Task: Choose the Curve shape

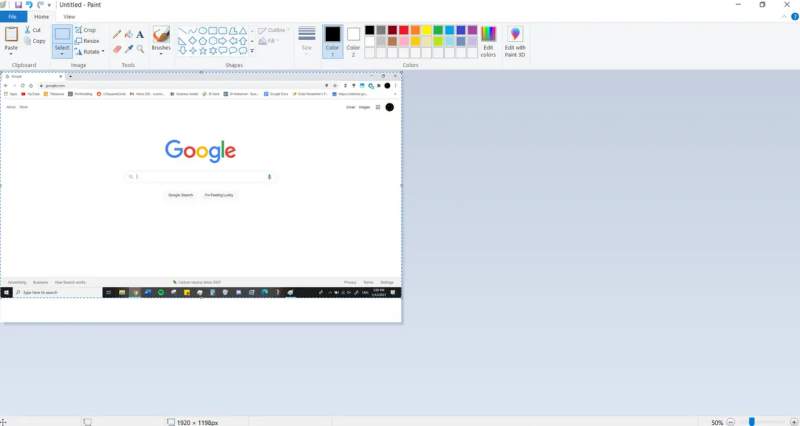Action: click(192, 31)
